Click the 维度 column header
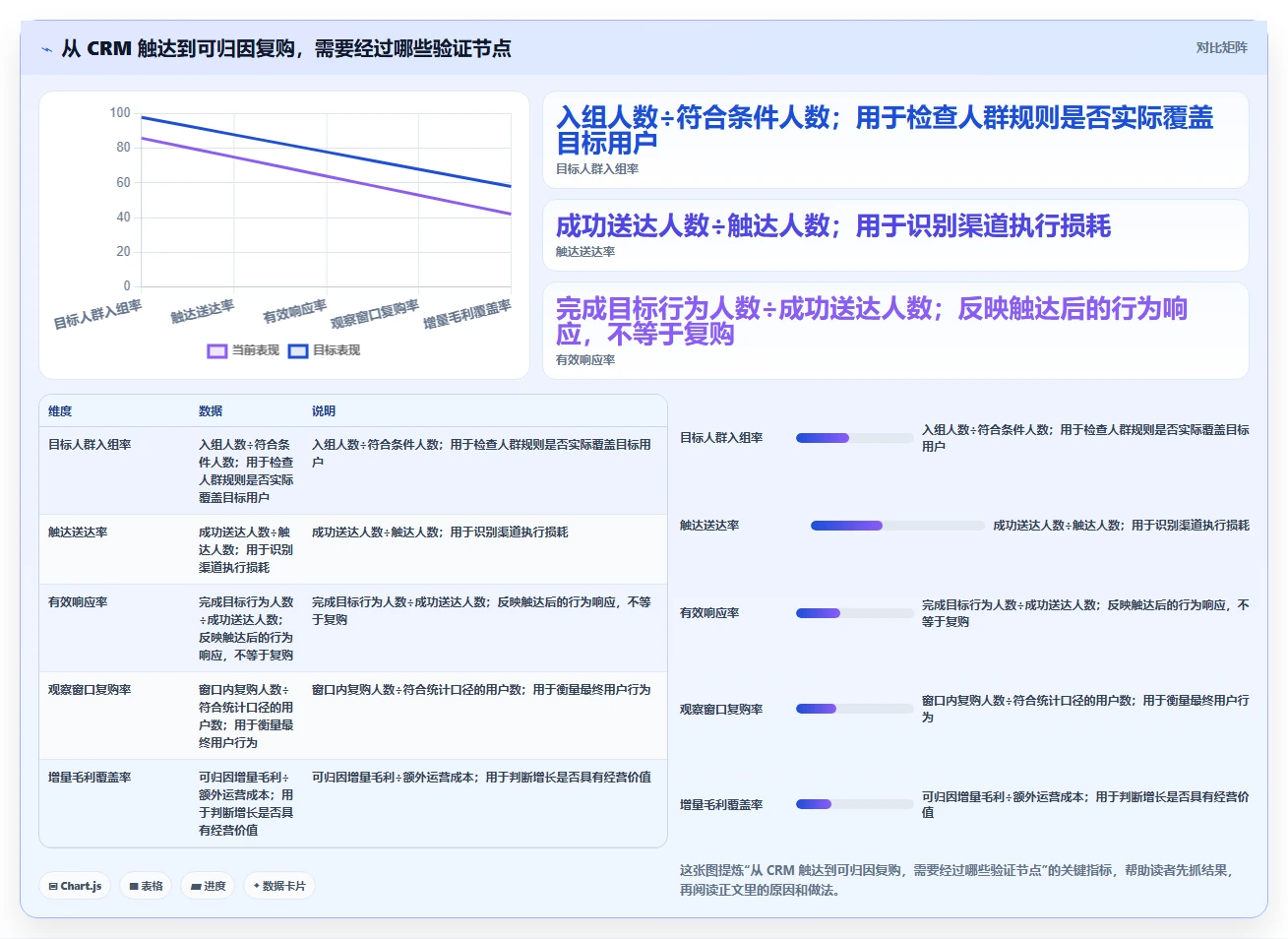The image size is (1288, 939). click(60, 411)
